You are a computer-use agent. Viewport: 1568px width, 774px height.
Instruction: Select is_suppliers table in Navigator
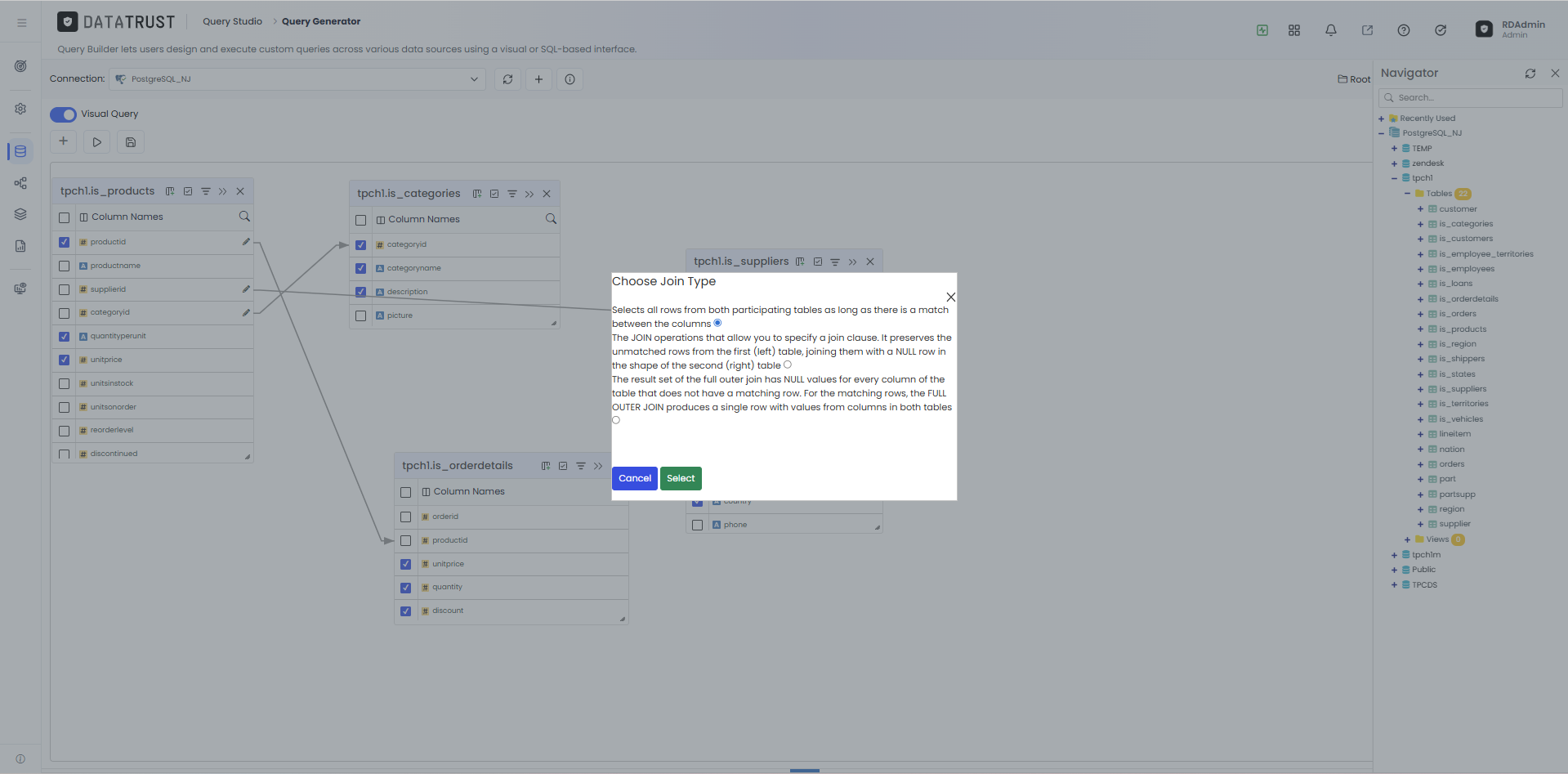pyautogui.click(x=1463, y=389)
